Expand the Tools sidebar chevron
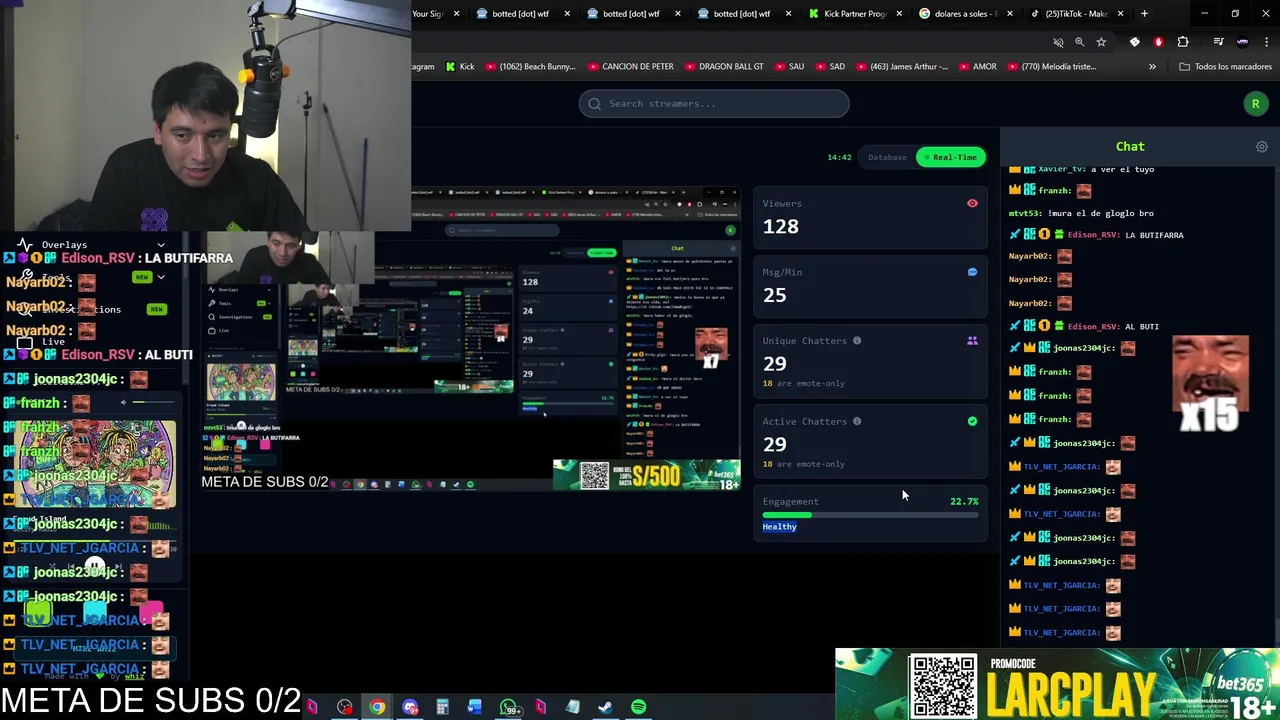This screenshot has height=720, width=1280. [160, 277]
